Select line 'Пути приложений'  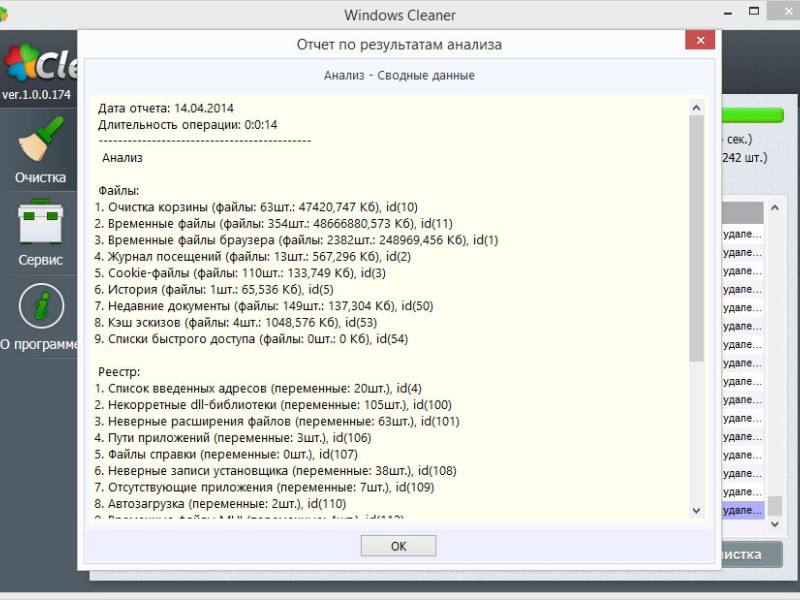point(233,438)
